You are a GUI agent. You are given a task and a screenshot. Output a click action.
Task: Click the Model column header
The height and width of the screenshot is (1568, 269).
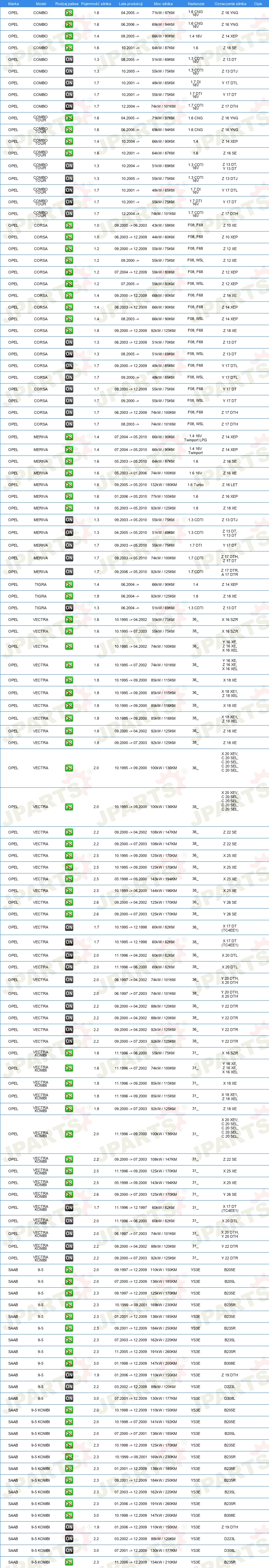coord(41,4)
